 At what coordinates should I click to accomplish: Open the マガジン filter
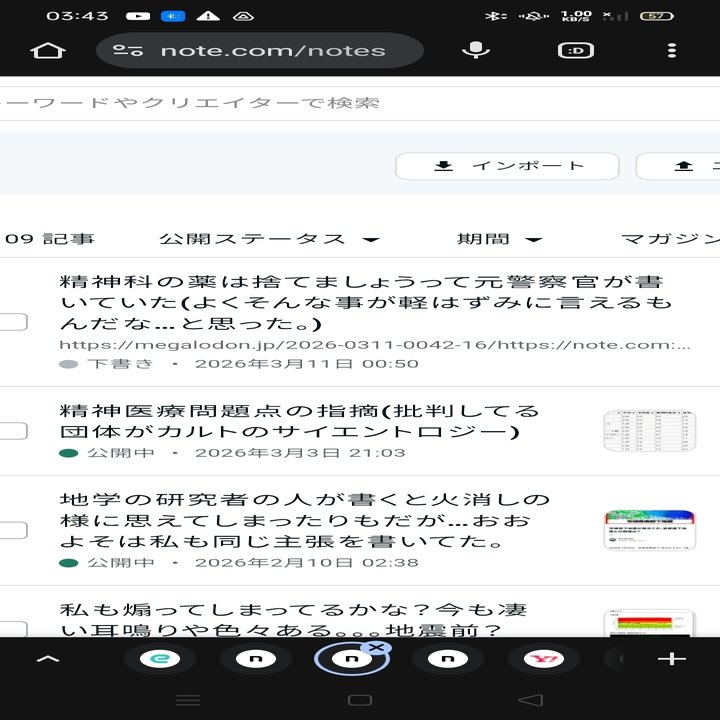tap(670, 239)
